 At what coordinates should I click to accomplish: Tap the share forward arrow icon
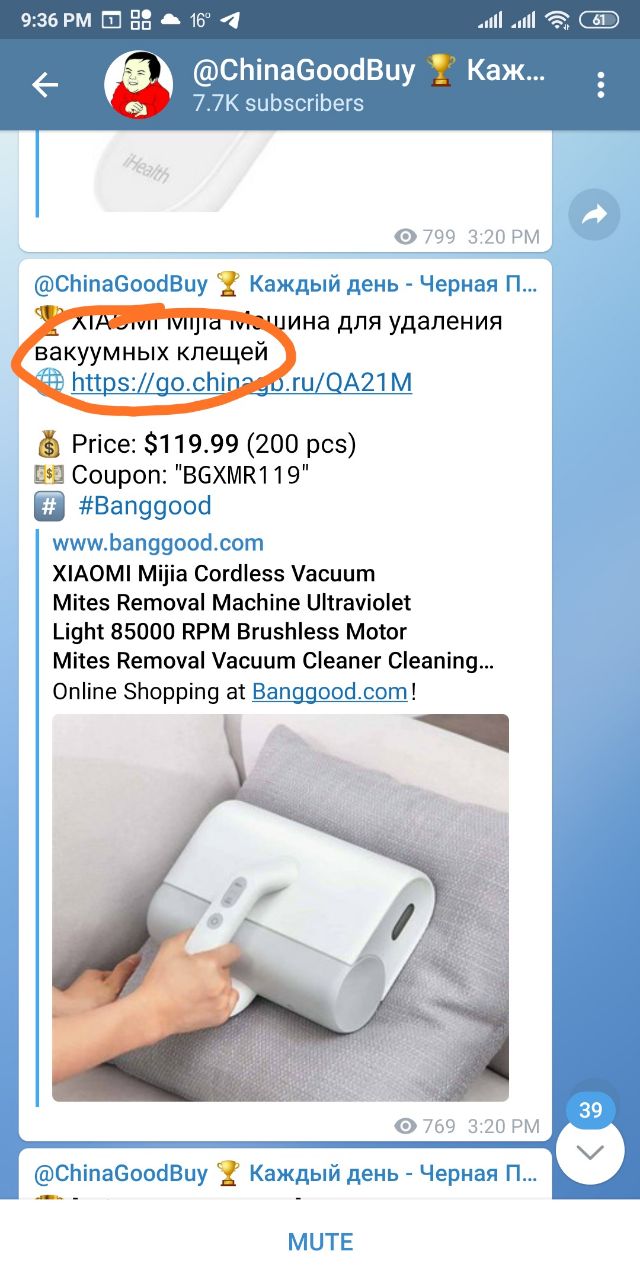(595, 214)
